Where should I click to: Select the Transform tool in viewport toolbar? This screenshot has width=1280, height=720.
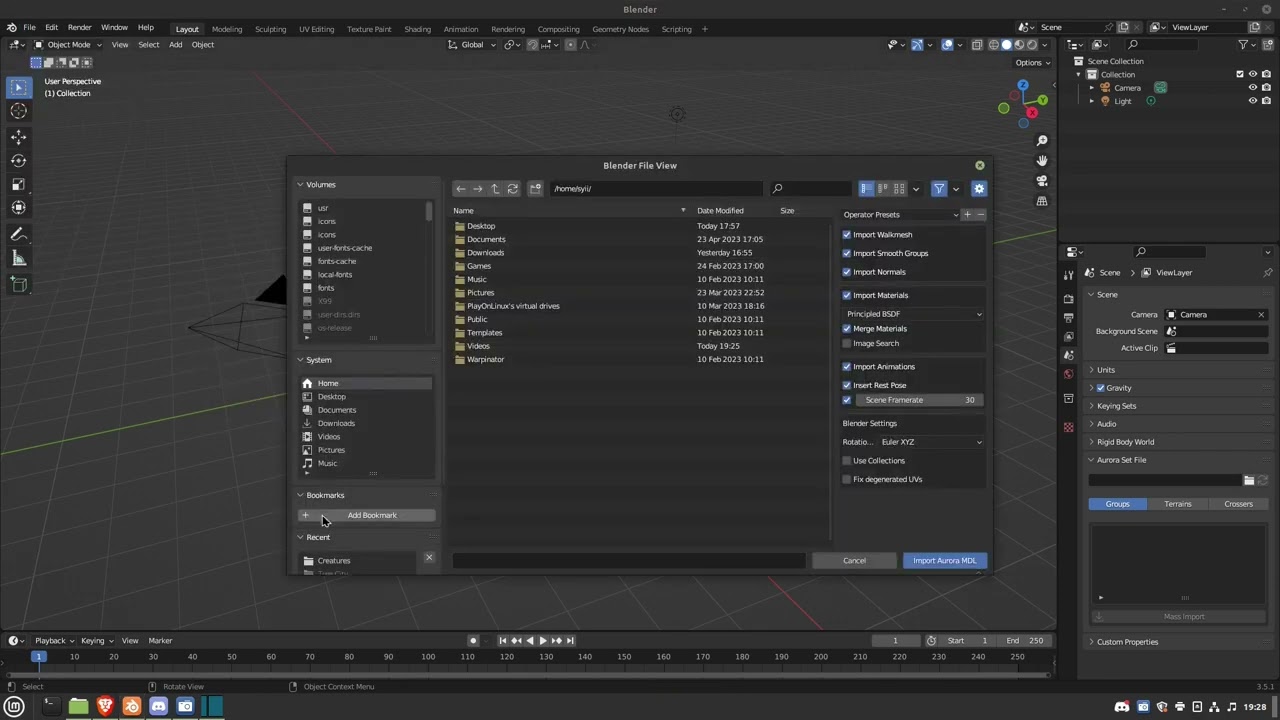pyautogui.click(x=19, y=208)
